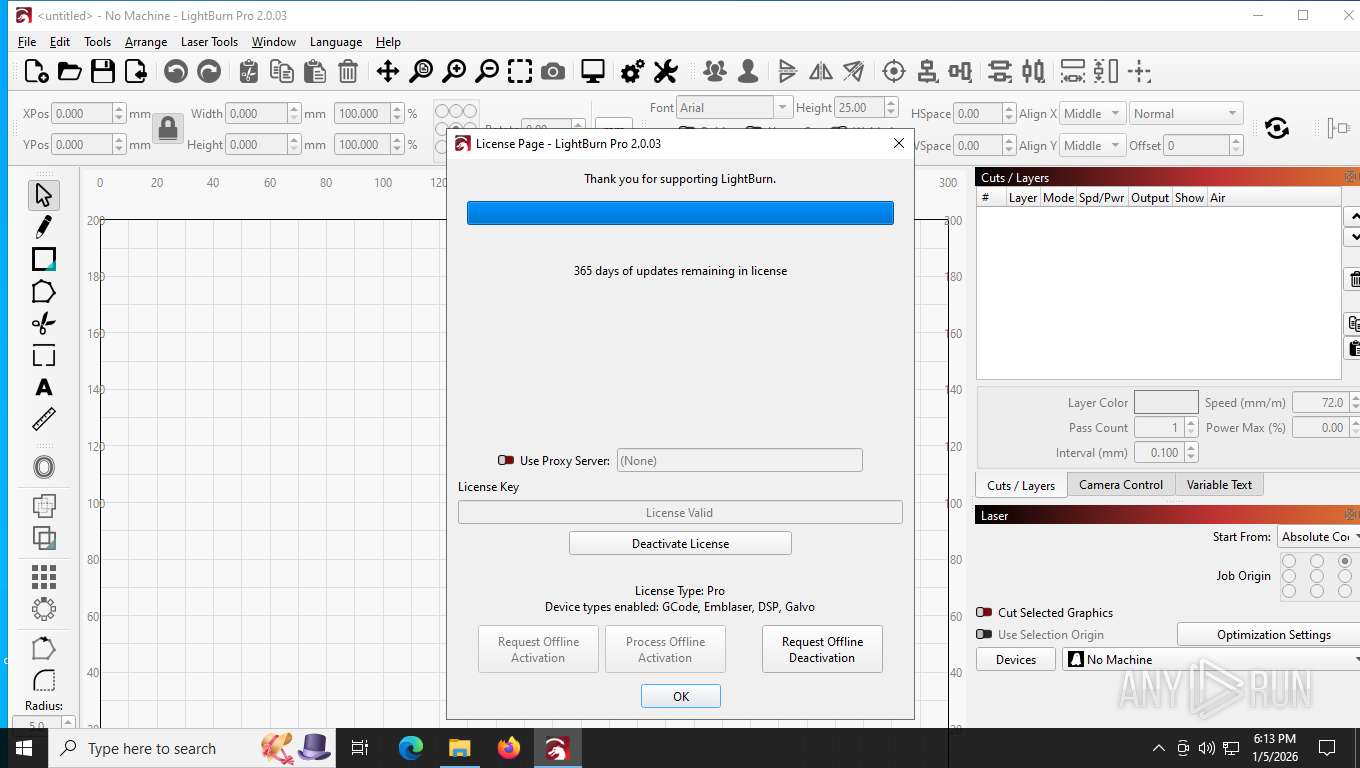This screenshot has height=768, width=1360.
Task: Open Firefox from the taskbar
Action: point(509,748)
